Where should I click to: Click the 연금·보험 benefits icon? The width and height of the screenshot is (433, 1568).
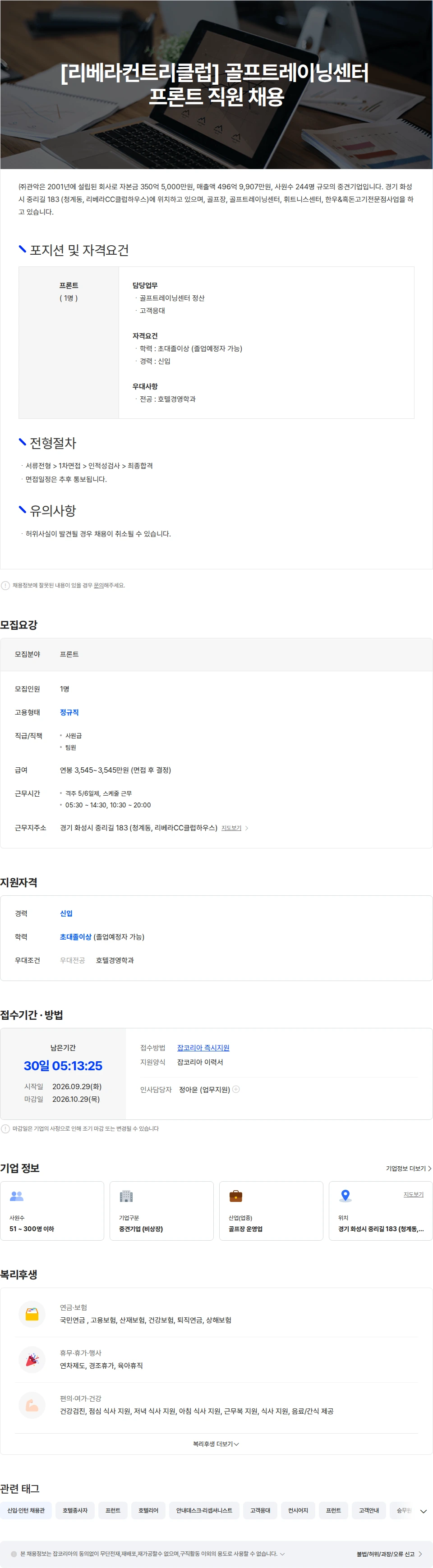pyautogui.click(x=32, y=1314)
